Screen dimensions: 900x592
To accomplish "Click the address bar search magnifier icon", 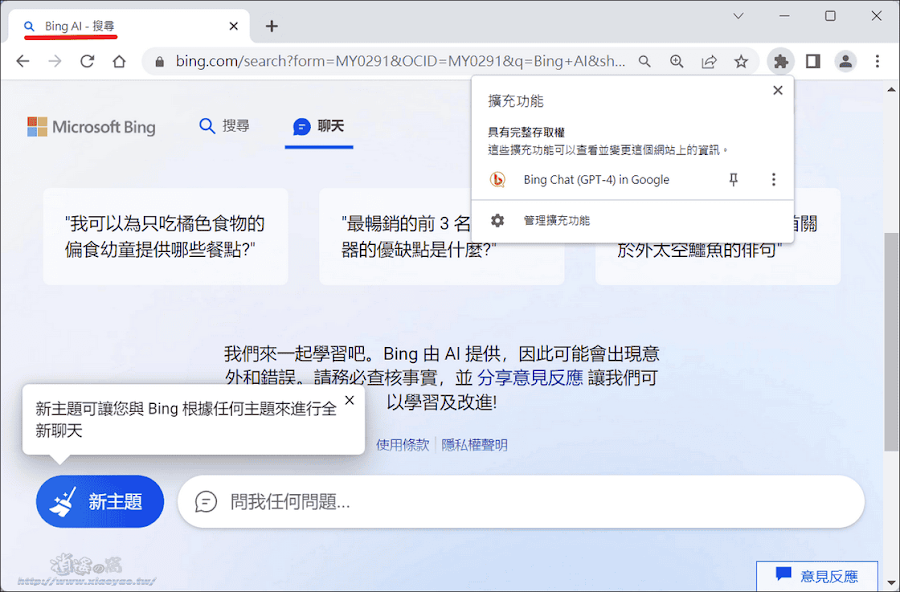I will coord(645,61).
